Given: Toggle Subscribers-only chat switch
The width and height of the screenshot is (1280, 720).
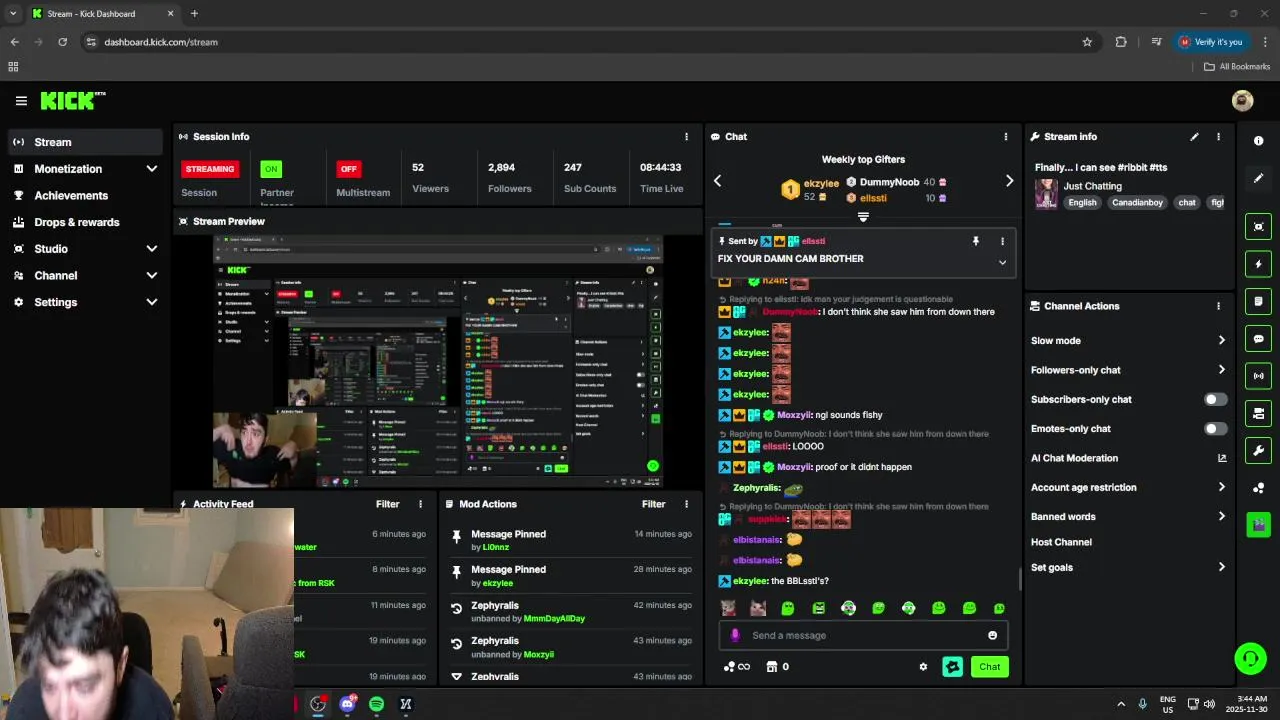Looking at the screenshot, I should [x=1215, y=399].
